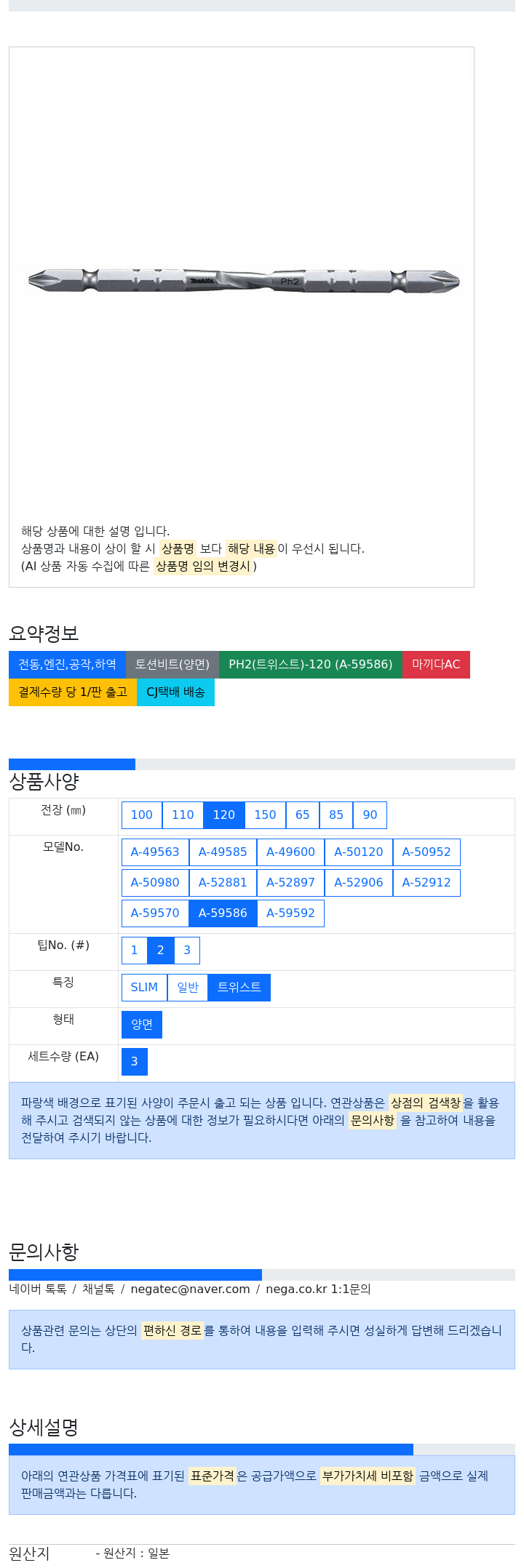This screenshot has width=524, height=1568.
Task: Click the Makita twist bit product image
Action: 244,280
